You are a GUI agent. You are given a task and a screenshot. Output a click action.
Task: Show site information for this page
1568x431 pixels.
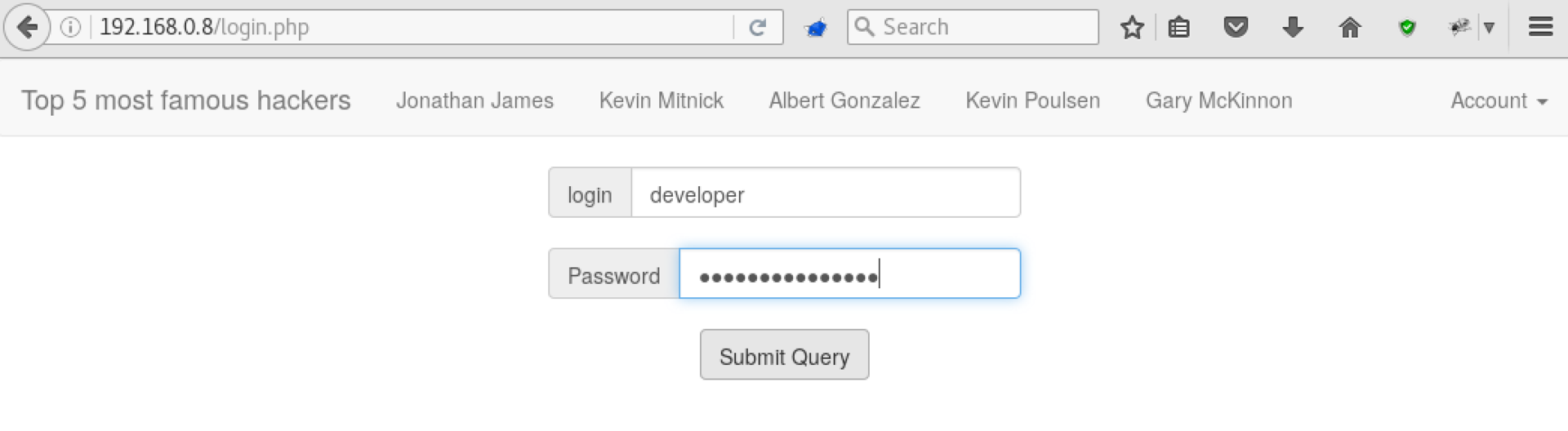[x=71, y=28]
